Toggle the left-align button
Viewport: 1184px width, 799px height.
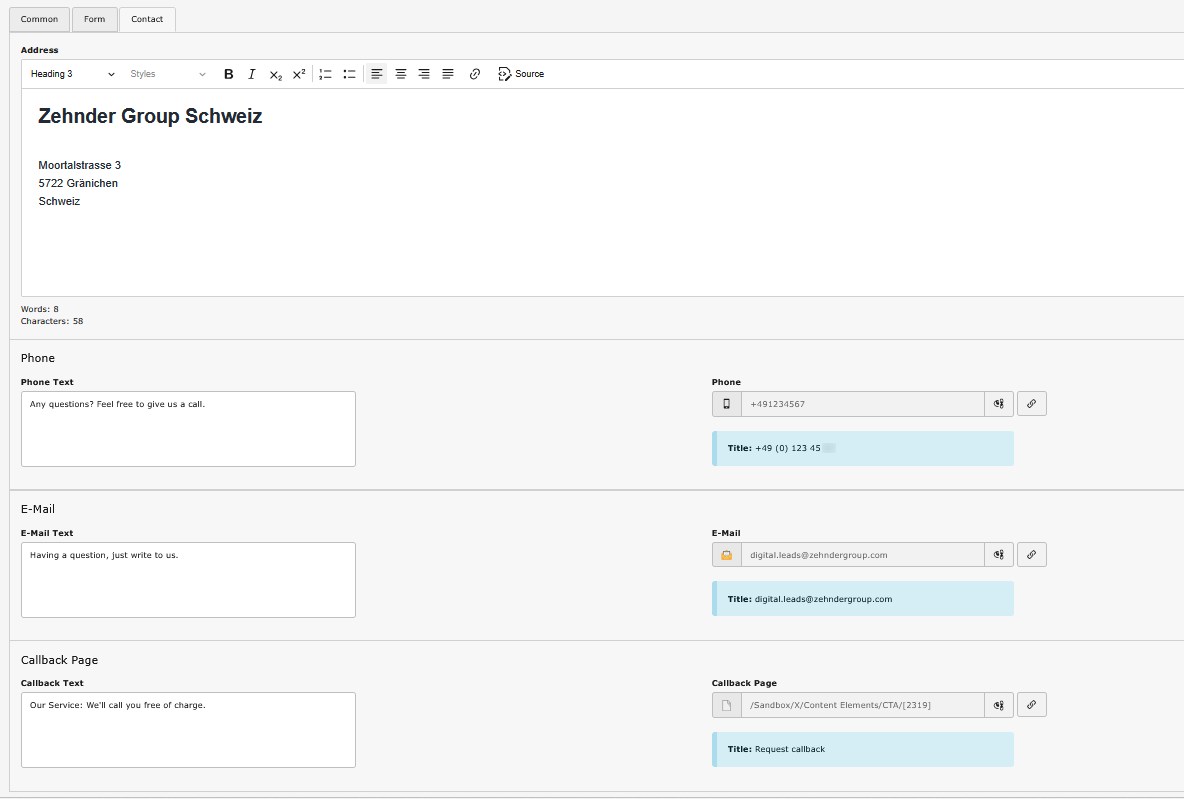click(x=377, y=74)
